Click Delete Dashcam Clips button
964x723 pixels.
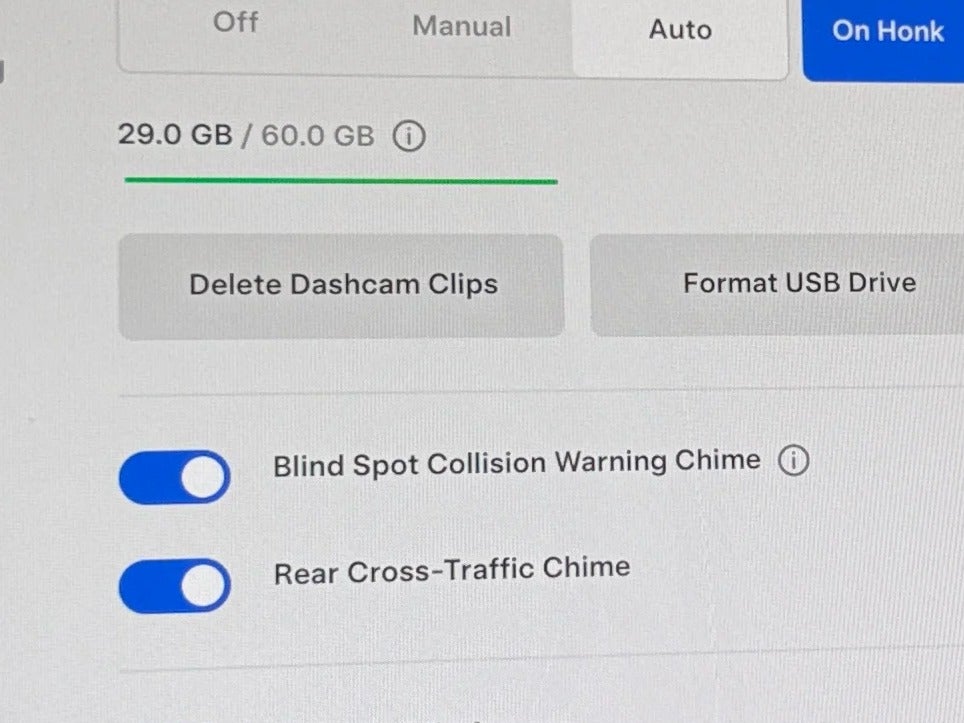tap(342, 286)
